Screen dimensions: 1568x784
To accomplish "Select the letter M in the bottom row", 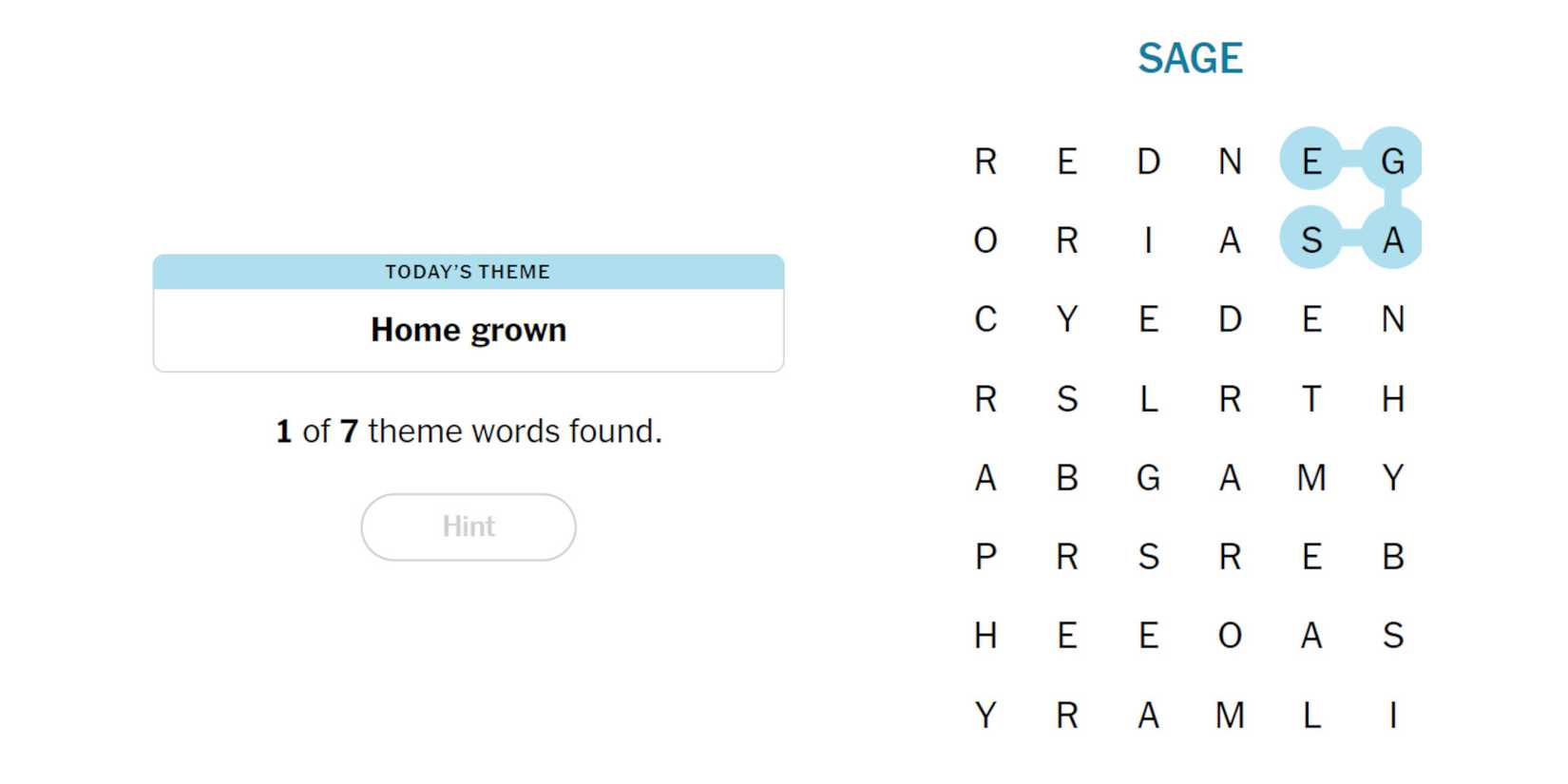I will click(x=1230, y=715).
